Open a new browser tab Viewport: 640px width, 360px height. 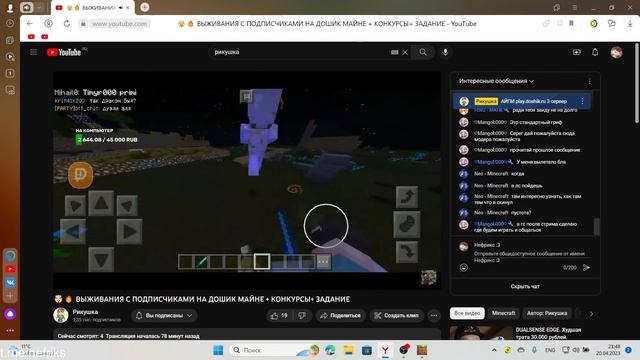click(144, 7)
